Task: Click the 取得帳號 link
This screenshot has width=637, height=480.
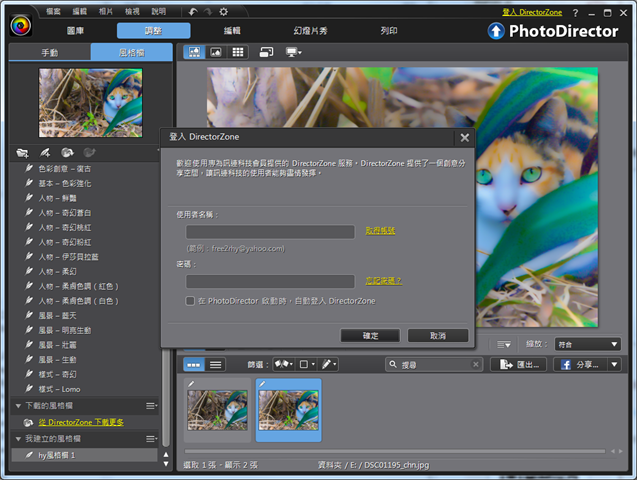Action: click(380, 231)
